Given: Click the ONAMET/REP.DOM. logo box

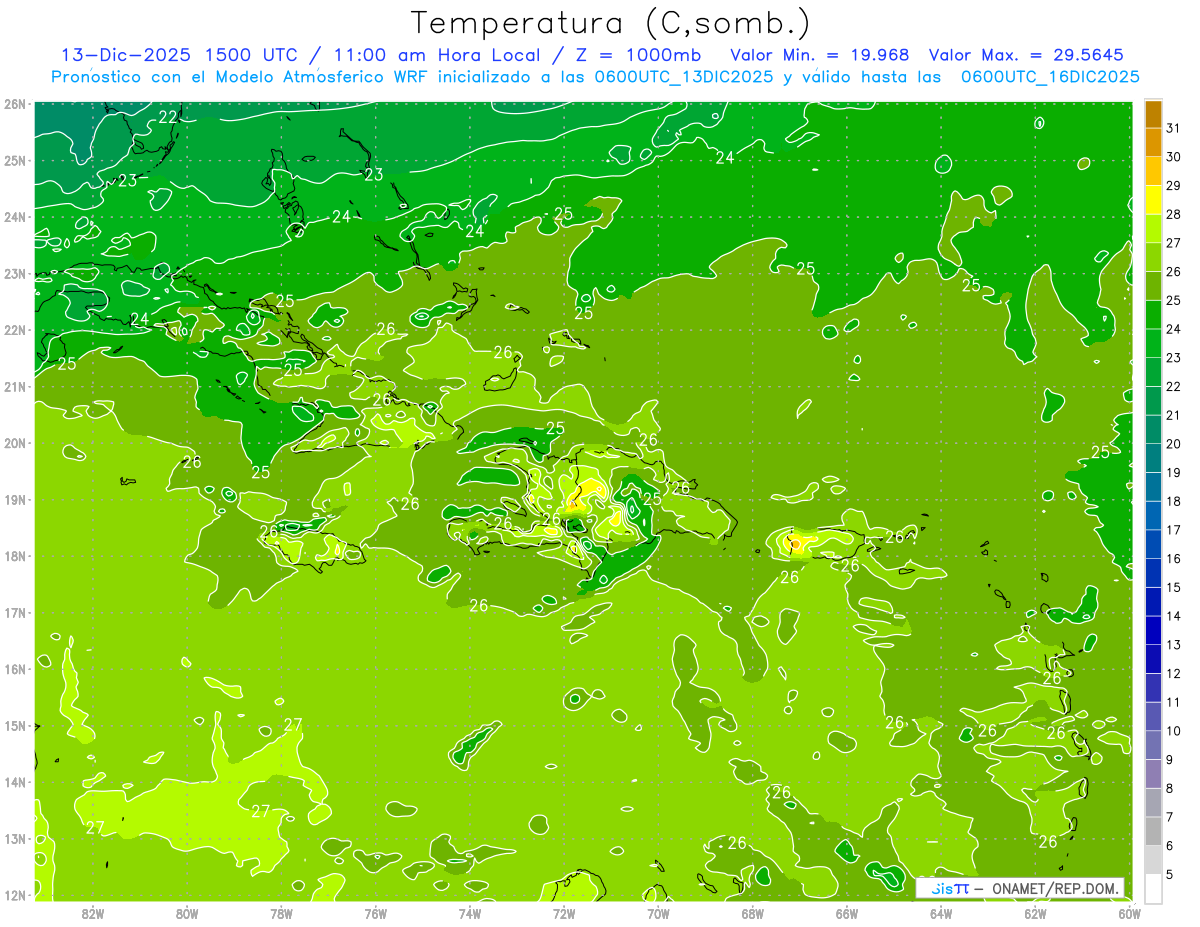Looking at the screenshot, I should (1020, 888).
